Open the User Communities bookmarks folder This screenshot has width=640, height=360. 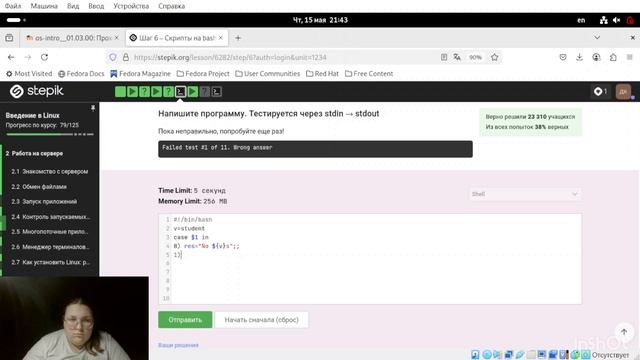[x=267, y=73]
